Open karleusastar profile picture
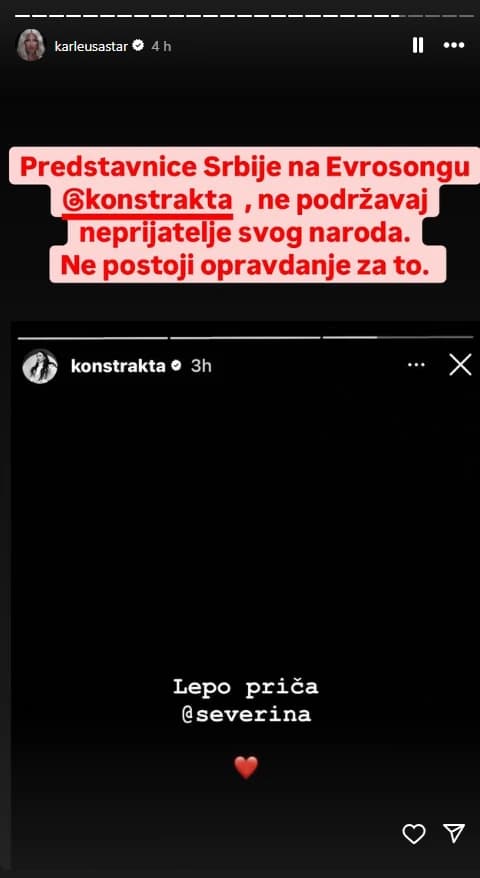480x878 pixels. (31, 45)
